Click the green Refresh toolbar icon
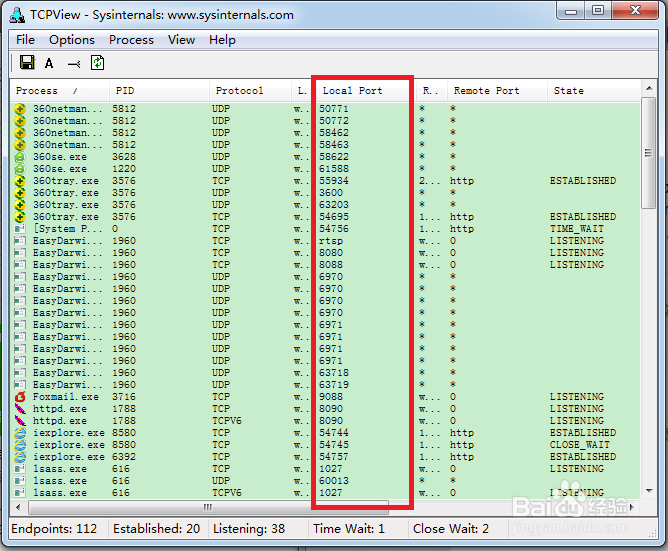668x551 pixels. pos(98,63)
